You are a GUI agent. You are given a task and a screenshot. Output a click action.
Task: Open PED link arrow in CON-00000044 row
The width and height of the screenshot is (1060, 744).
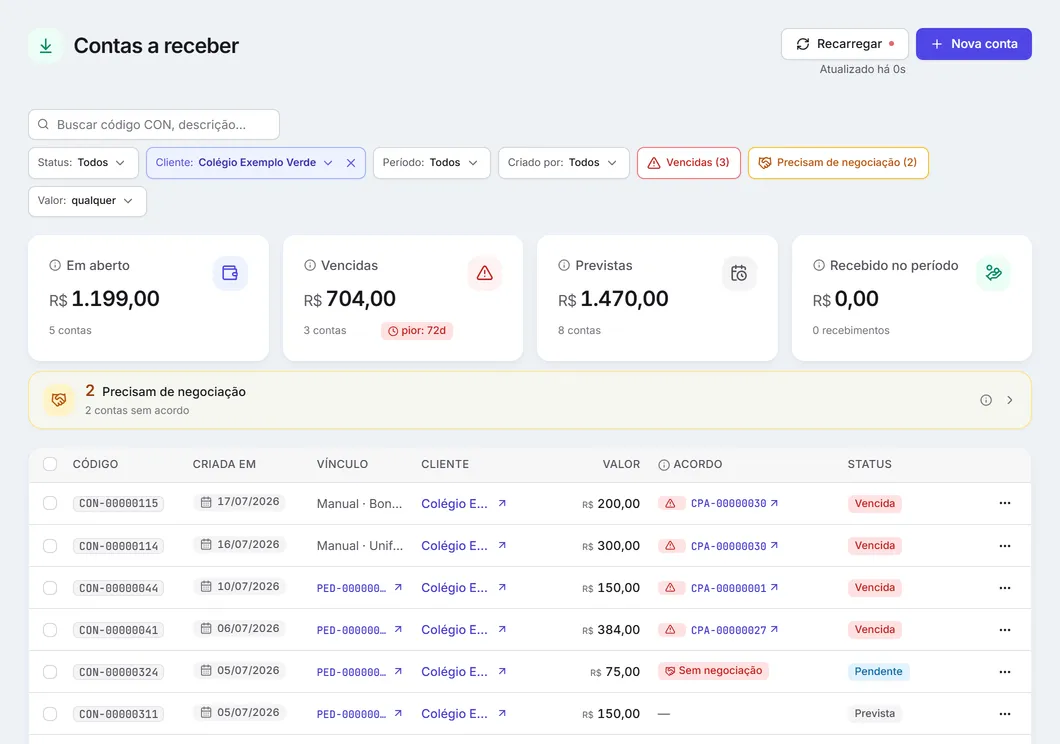398,587
